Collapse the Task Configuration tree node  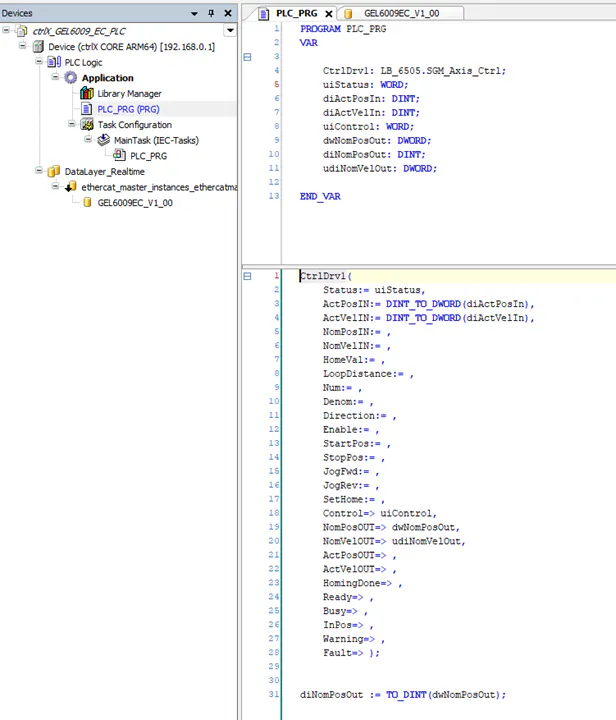(72, 125)
